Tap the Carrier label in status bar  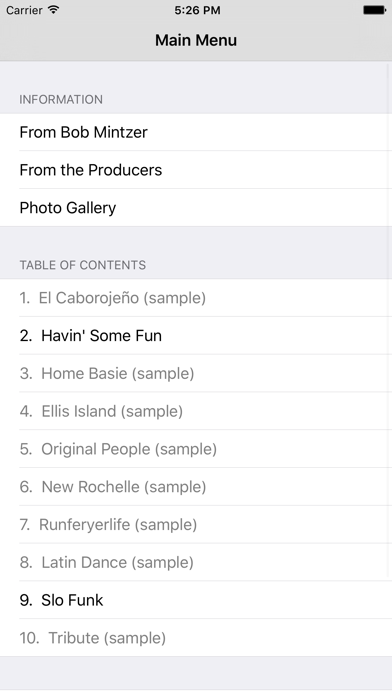[24, 10]
